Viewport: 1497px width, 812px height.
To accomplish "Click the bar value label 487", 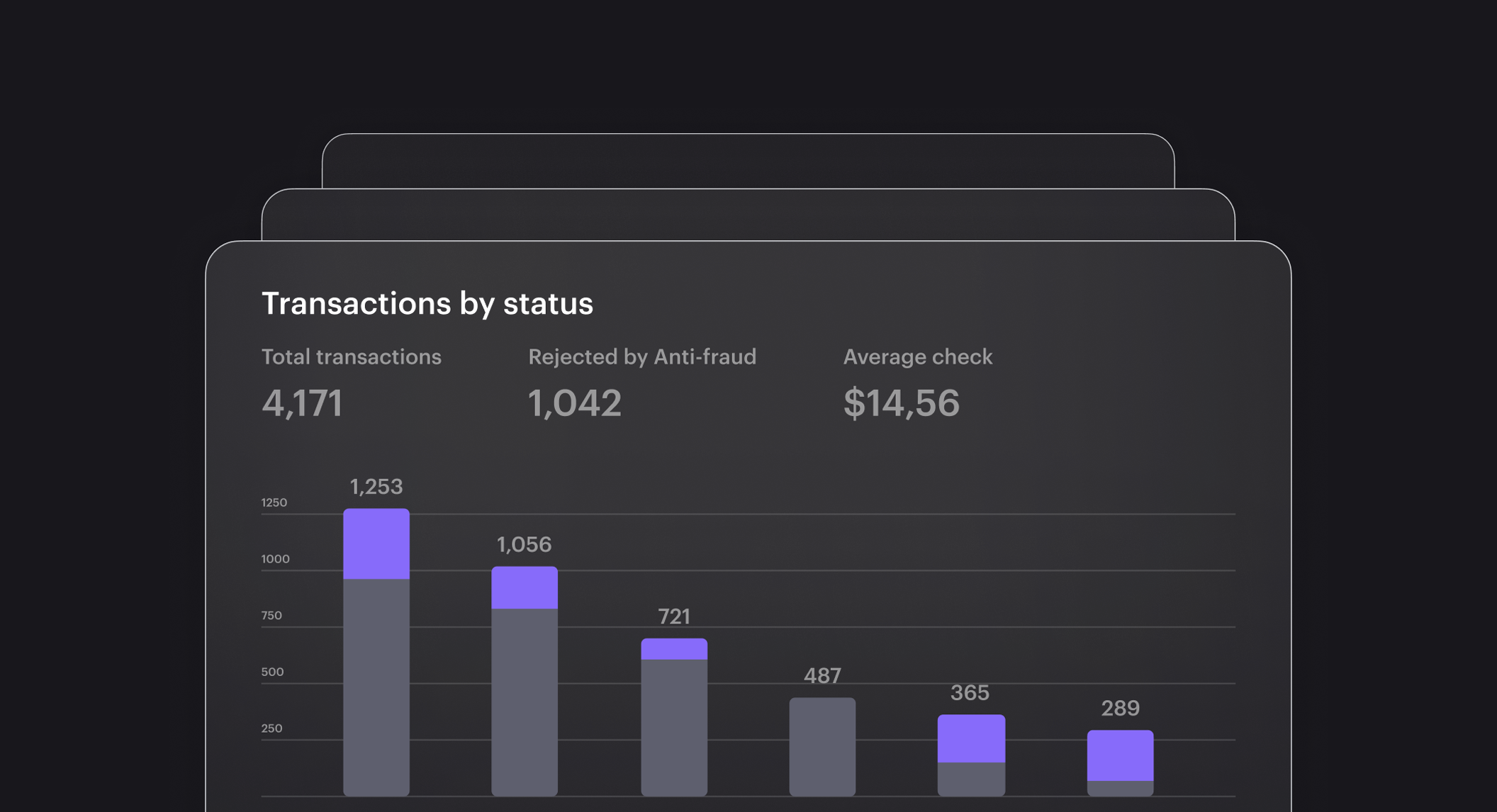I will (822, 676).
